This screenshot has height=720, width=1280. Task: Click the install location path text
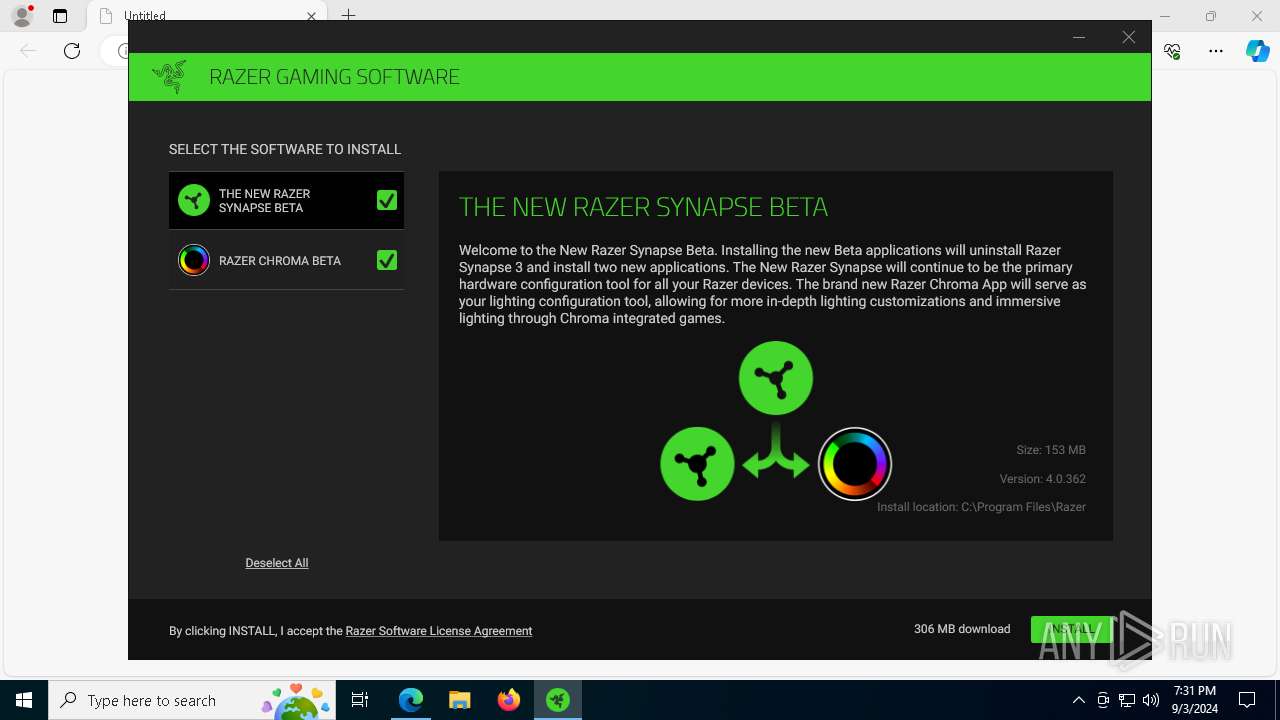point(981,507)
